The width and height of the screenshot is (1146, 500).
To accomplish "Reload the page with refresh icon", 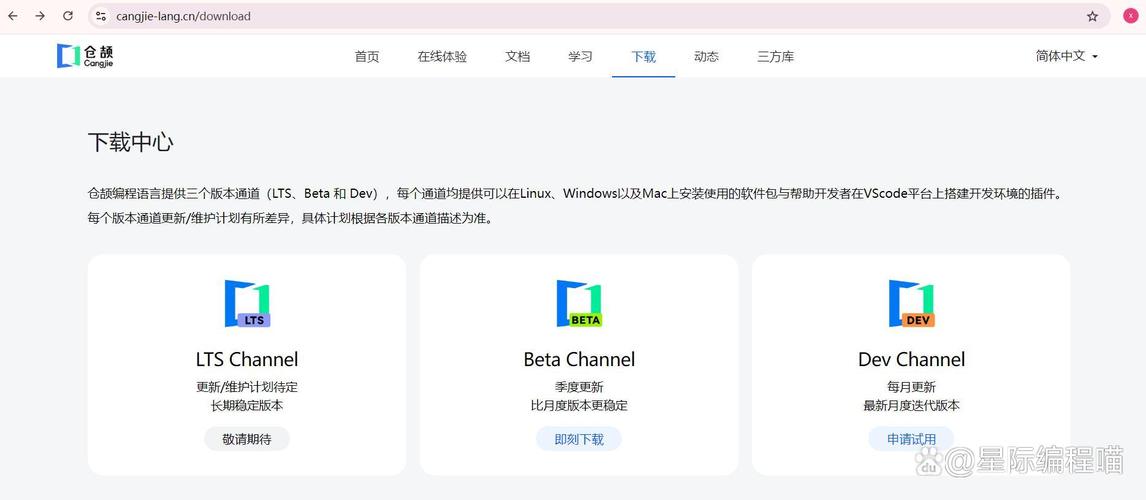I will pos(68,16).
